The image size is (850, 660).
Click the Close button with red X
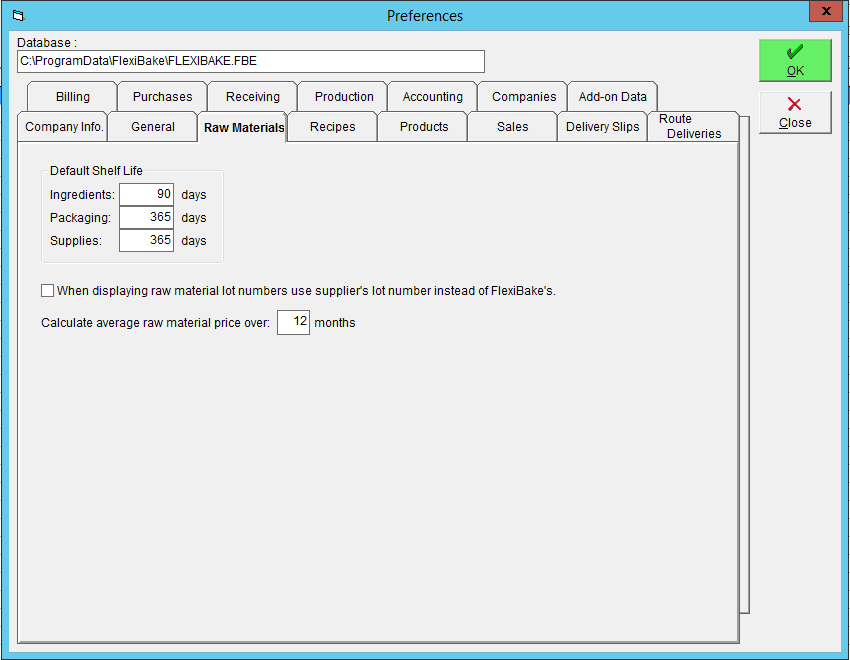click(795, 112)
